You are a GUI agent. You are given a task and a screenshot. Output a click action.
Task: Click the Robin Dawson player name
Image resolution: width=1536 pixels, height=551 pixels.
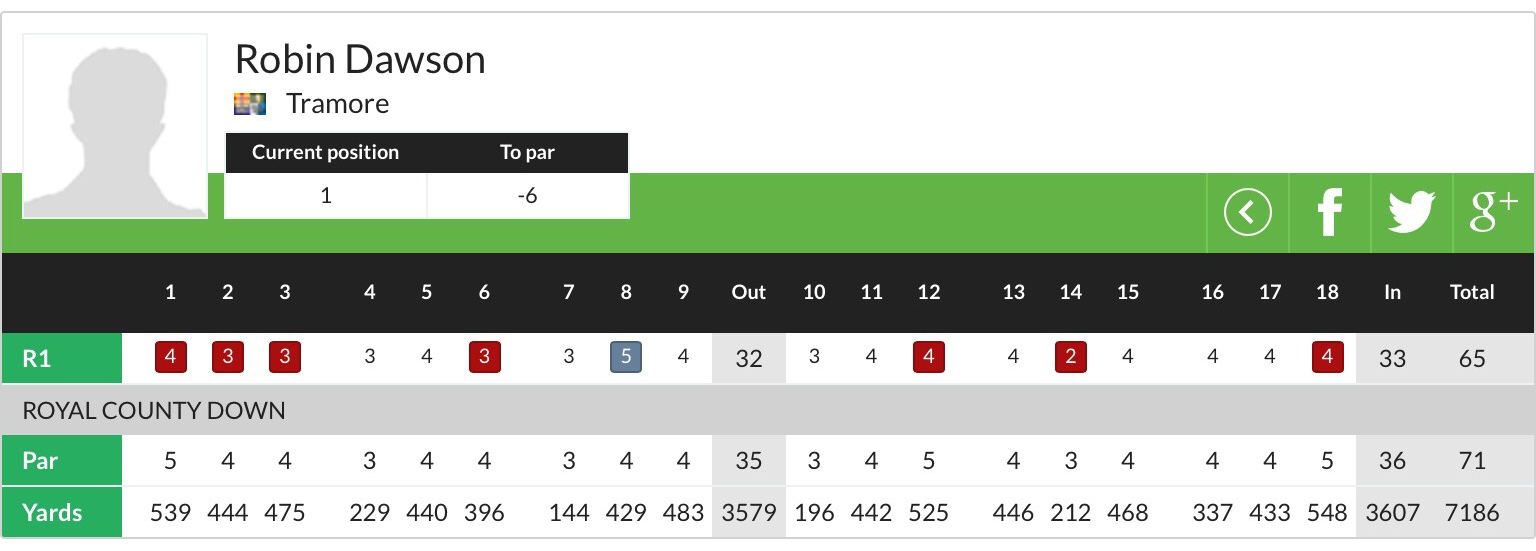click(x=360, y=60)
